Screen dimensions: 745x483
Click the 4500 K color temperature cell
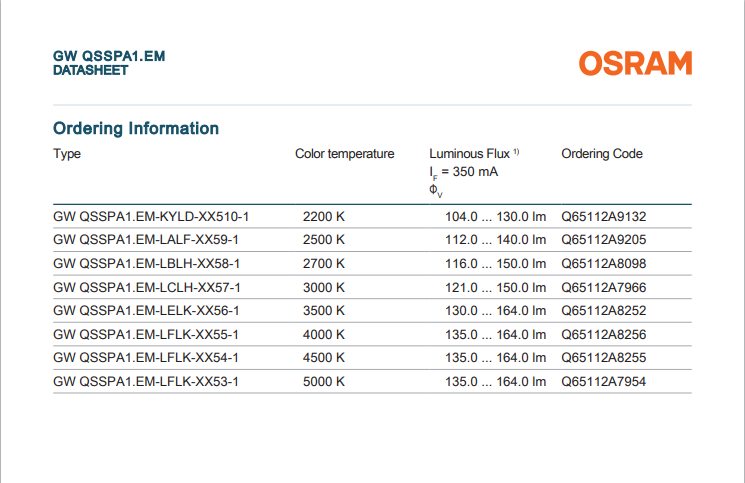324,357
